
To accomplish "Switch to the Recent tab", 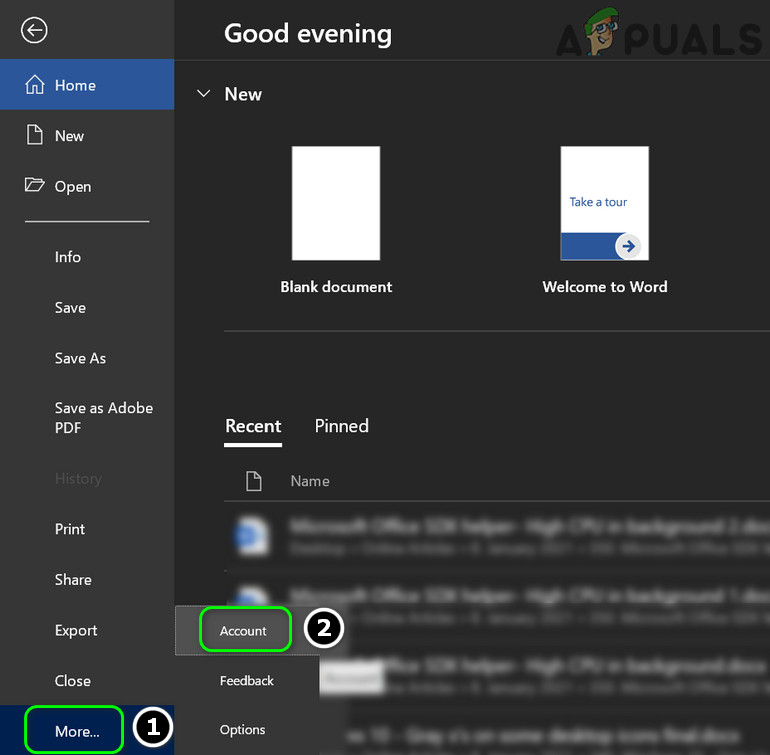I will click(253, 426).
